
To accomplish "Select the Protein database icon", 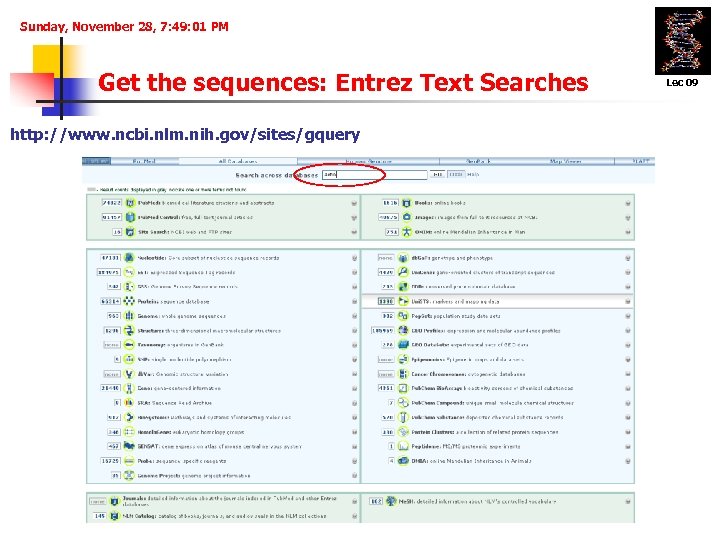I will [x=129, y=301].
